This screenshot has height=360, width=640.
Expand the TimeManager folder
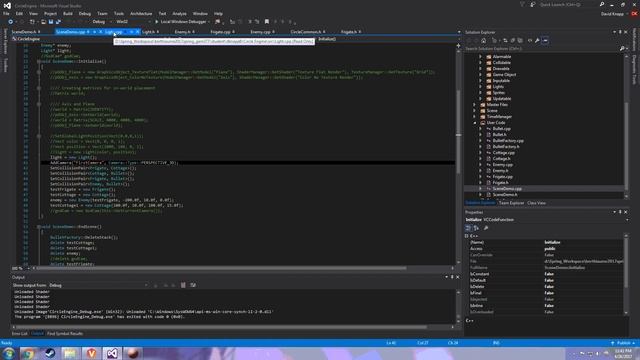(x=475, y=117)
